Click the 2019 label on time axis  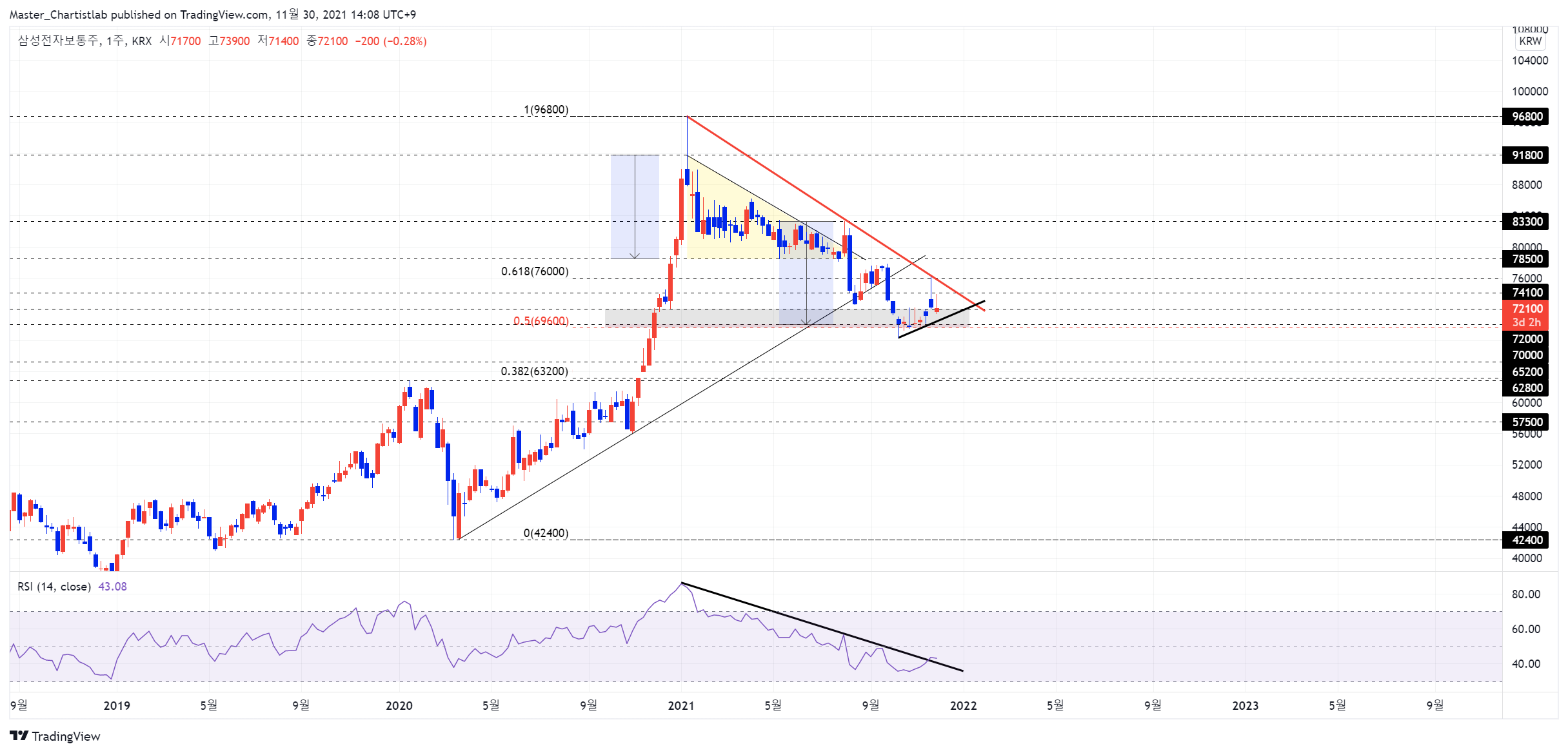117,705
